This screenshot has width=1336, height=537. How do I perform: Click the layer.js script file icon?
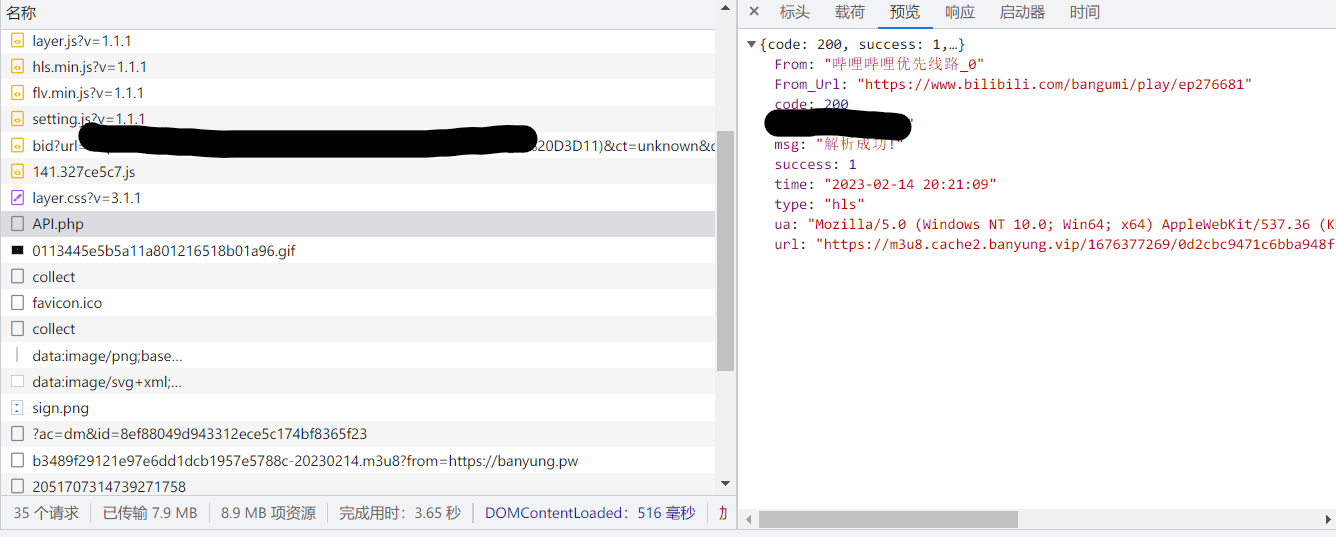17,41
